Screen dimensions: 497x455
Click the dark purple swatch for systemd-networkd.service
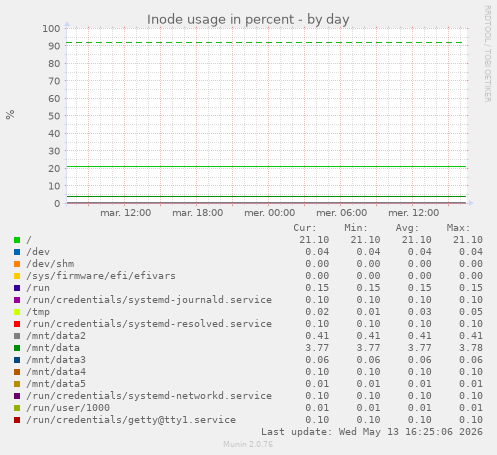[x=17, y=396]
